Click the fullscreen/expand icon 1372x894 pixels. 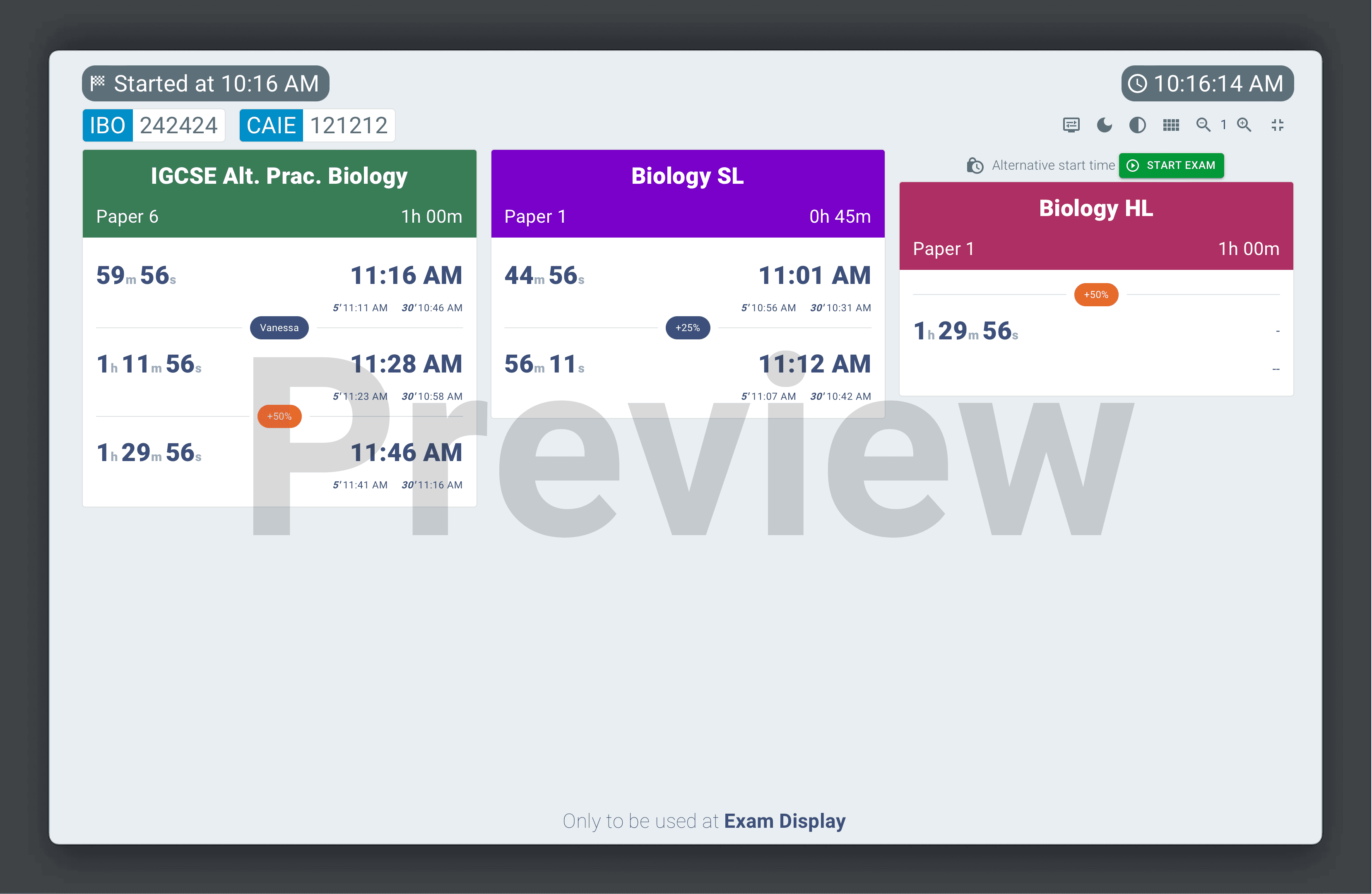[x=1277, y=124]
